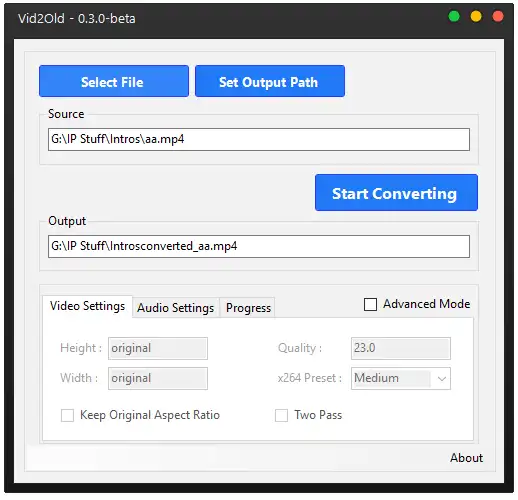The height and width of the screenshot is (500, 518).
Task: Switch to the Video Settings tab
Action: (x=87, y=306)
